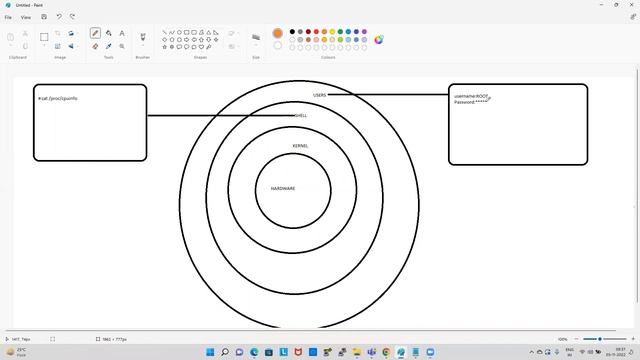Select the Pencil tool
Viewport: 640px width, 360px height.
tap(95, 33)
